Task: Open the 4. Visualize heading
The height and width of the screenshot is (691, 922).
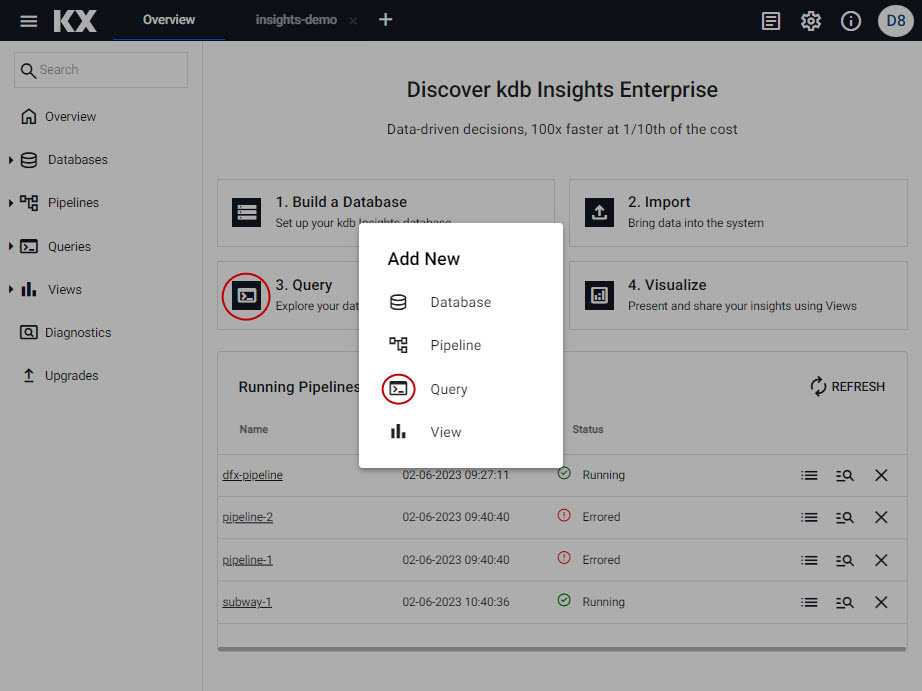Action: pos(667,285)
